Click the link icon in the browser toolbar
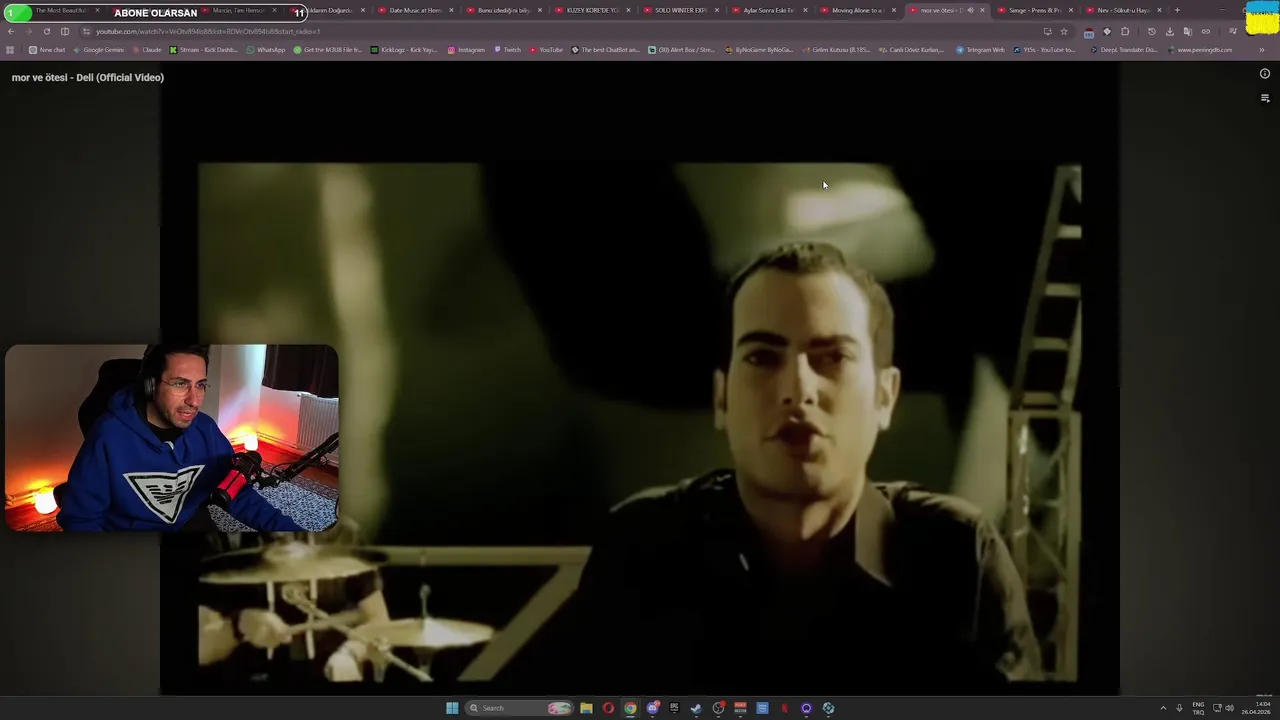 pos(1206,32)
